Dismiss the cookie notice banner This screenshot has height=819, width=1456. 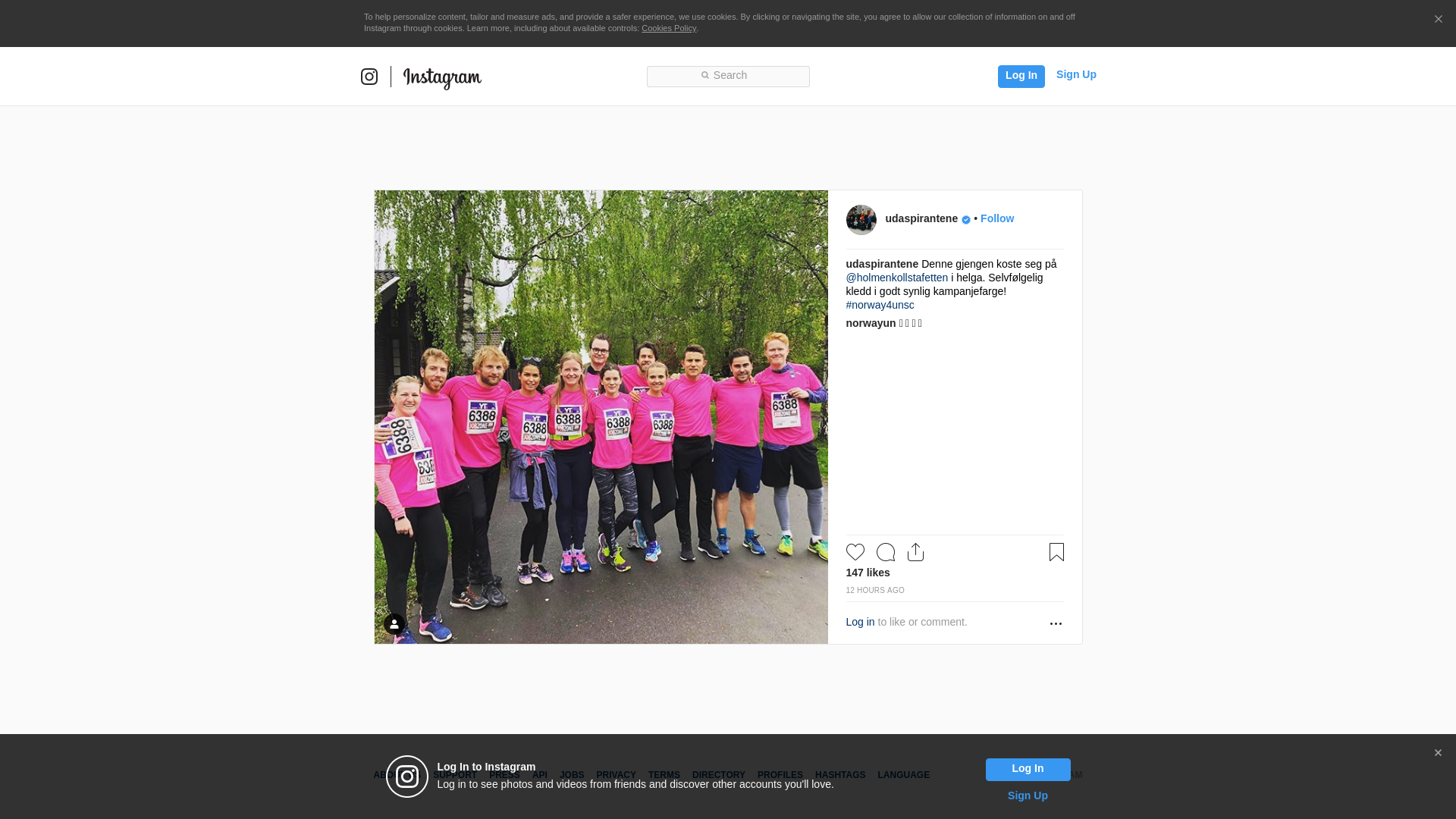pyautogui.click(x=1438, y=20)
